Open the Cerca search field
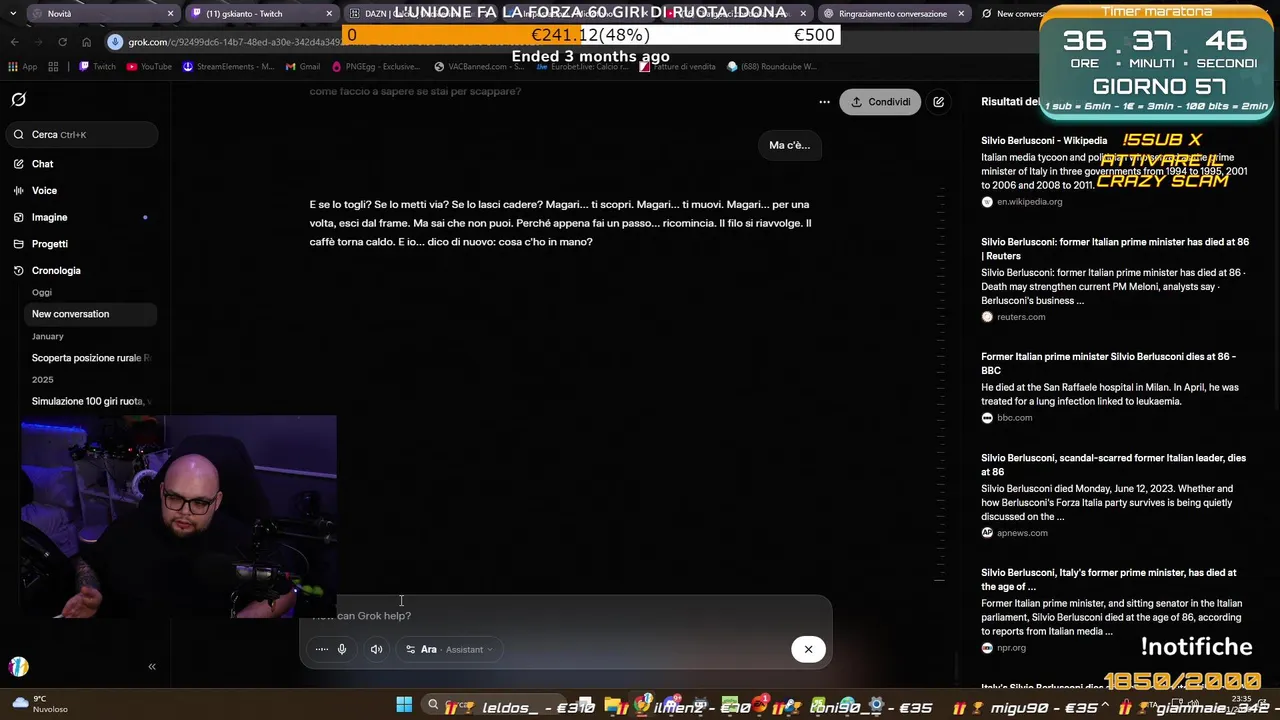The height and width of the screenshot is (720, 1280). (x=82, y=134)
